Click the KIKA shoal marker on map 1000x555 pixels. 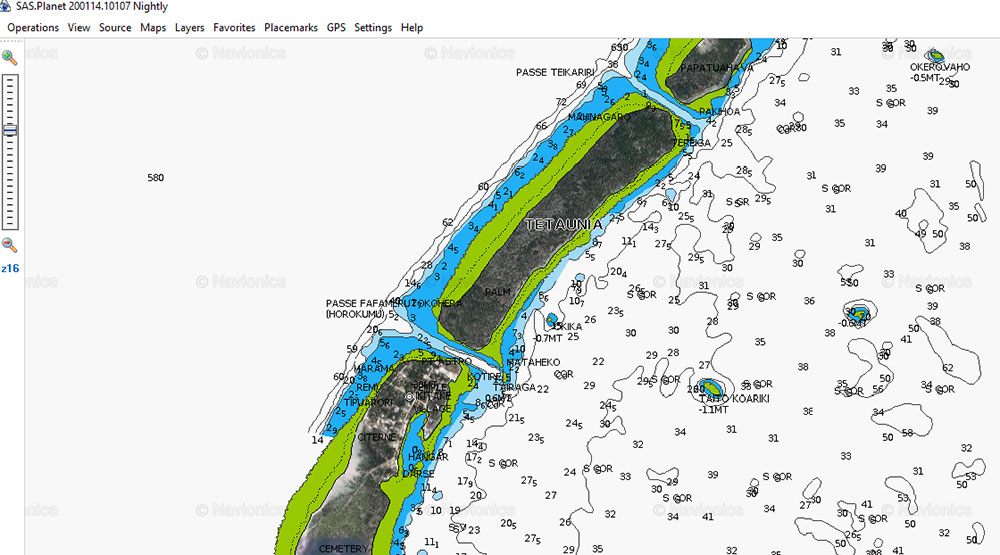(552, 321)
